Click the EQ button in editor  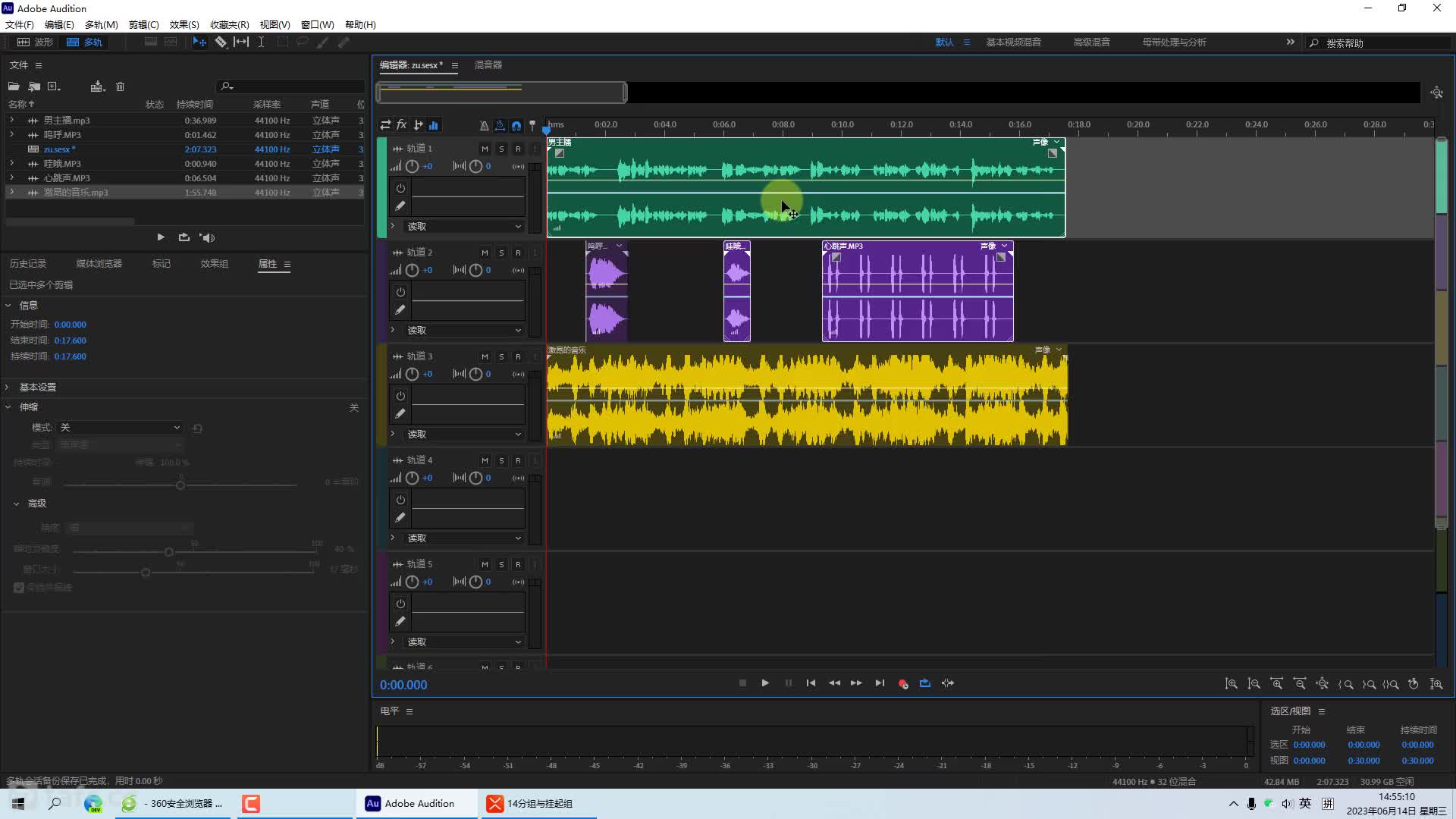pyautogui.click(x=434, y=125)
